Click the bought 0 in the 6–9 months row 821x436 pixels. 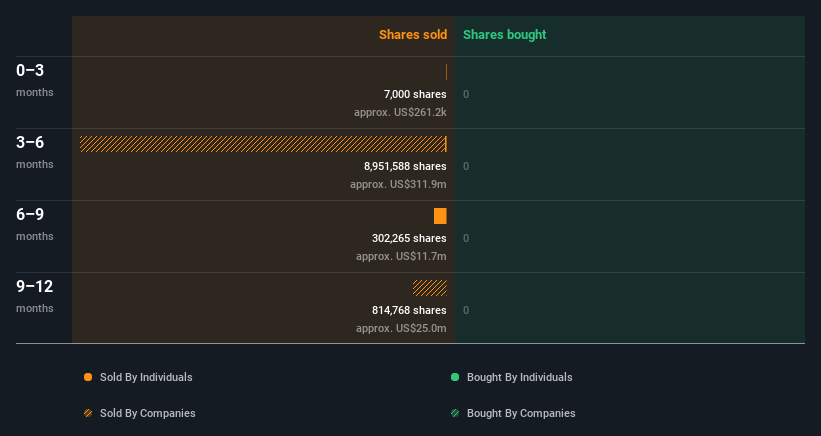466,238
